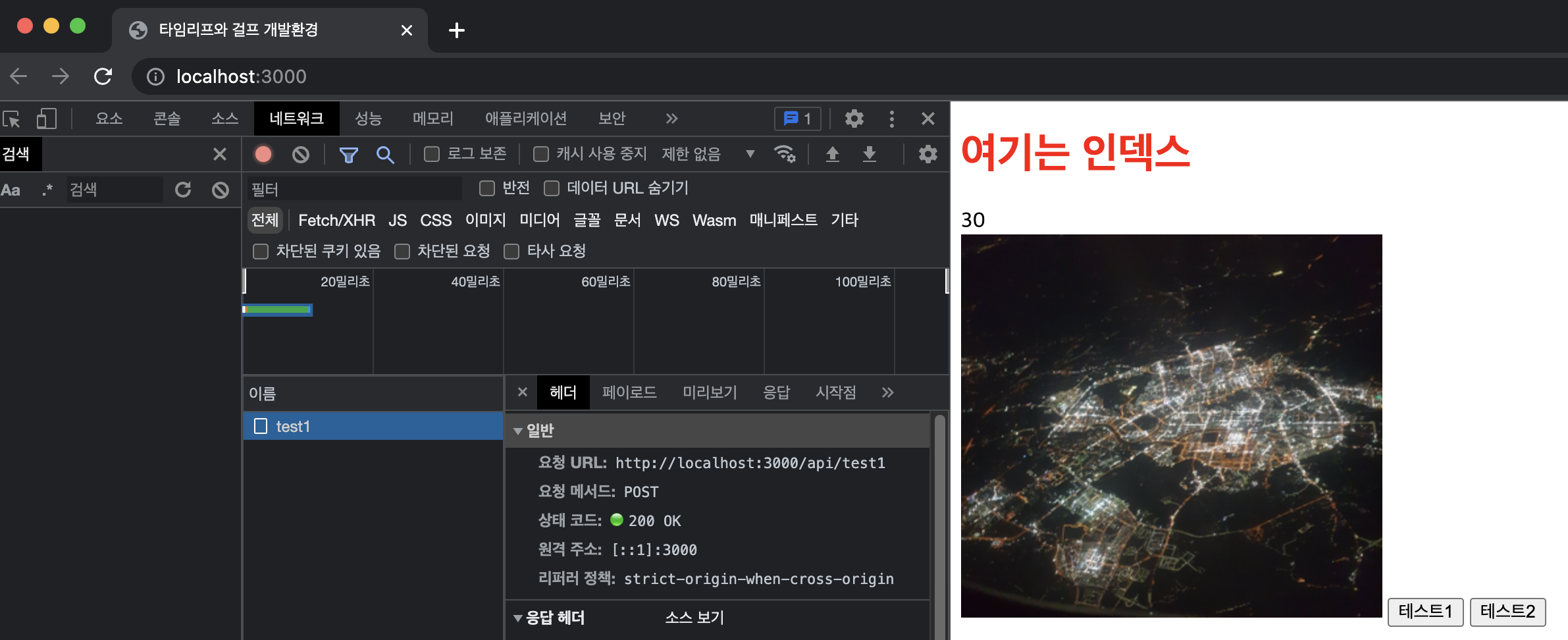Export HAR file with download arrow
Viewport: 1568px width, 640px height.
coord(870,154)
